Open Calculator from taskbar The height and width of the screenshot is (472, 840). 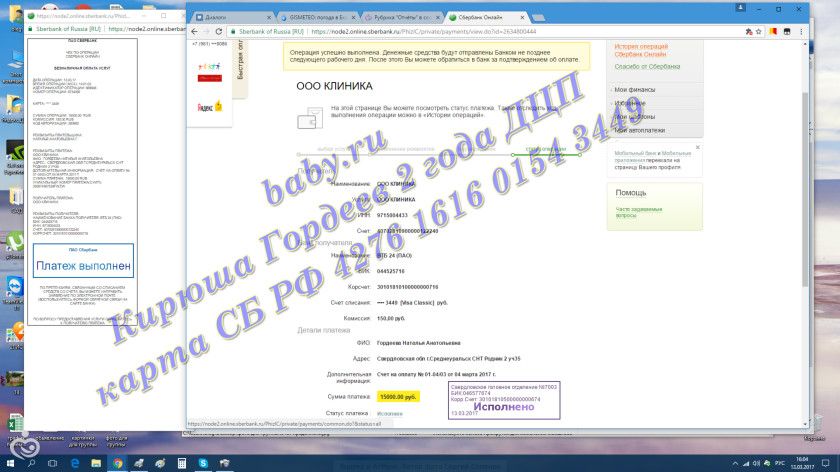pyautogui.click(x=182, y=463)
